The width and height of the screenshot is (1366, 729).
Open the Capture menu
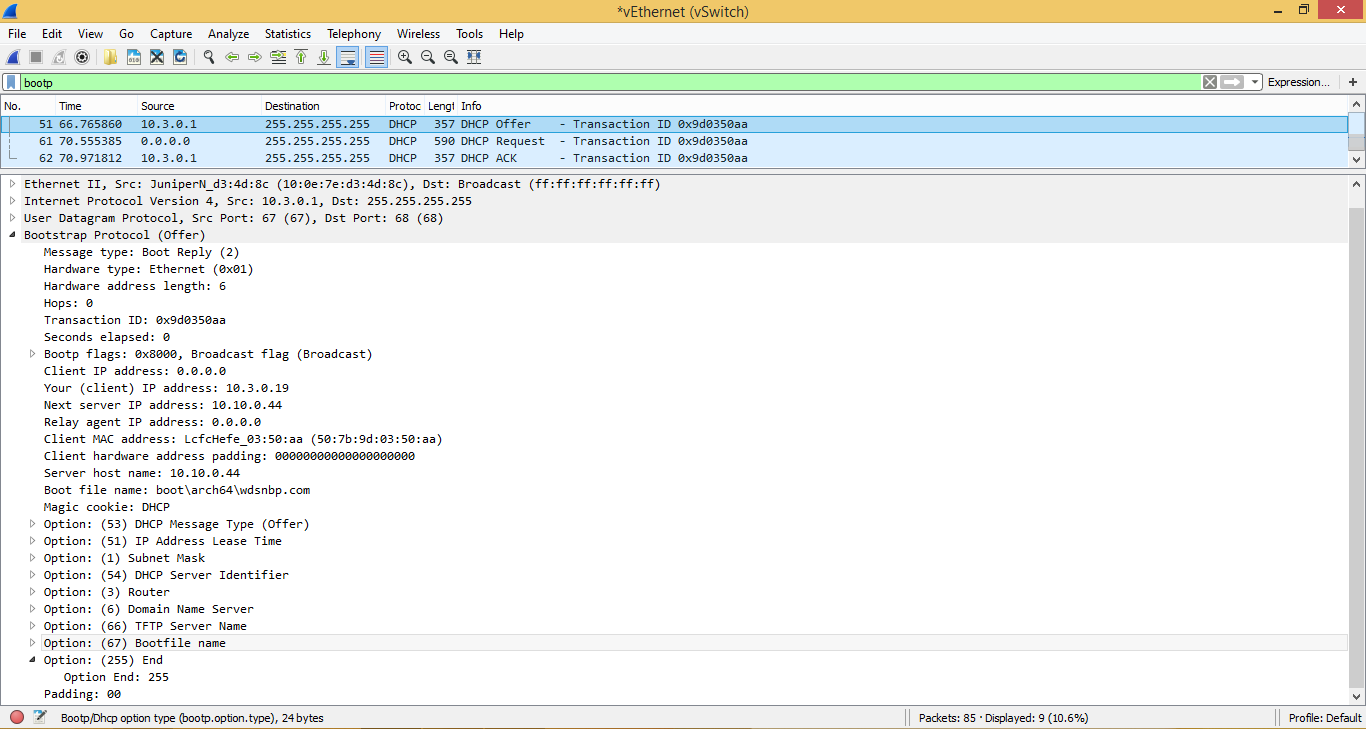(x=171, y=34)
